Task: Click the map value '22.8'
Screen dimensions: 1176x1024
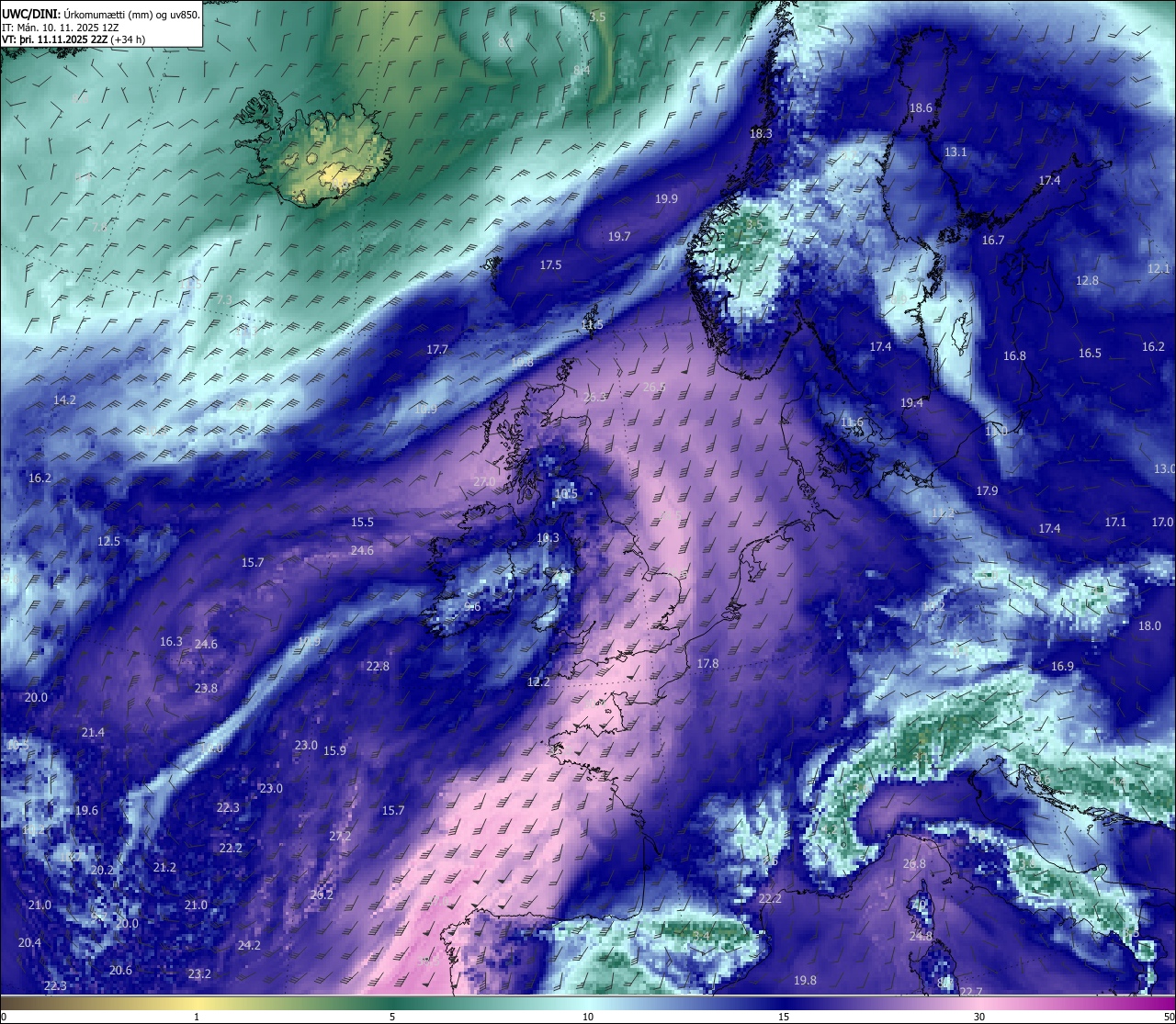Action: (x=378, y=666)
